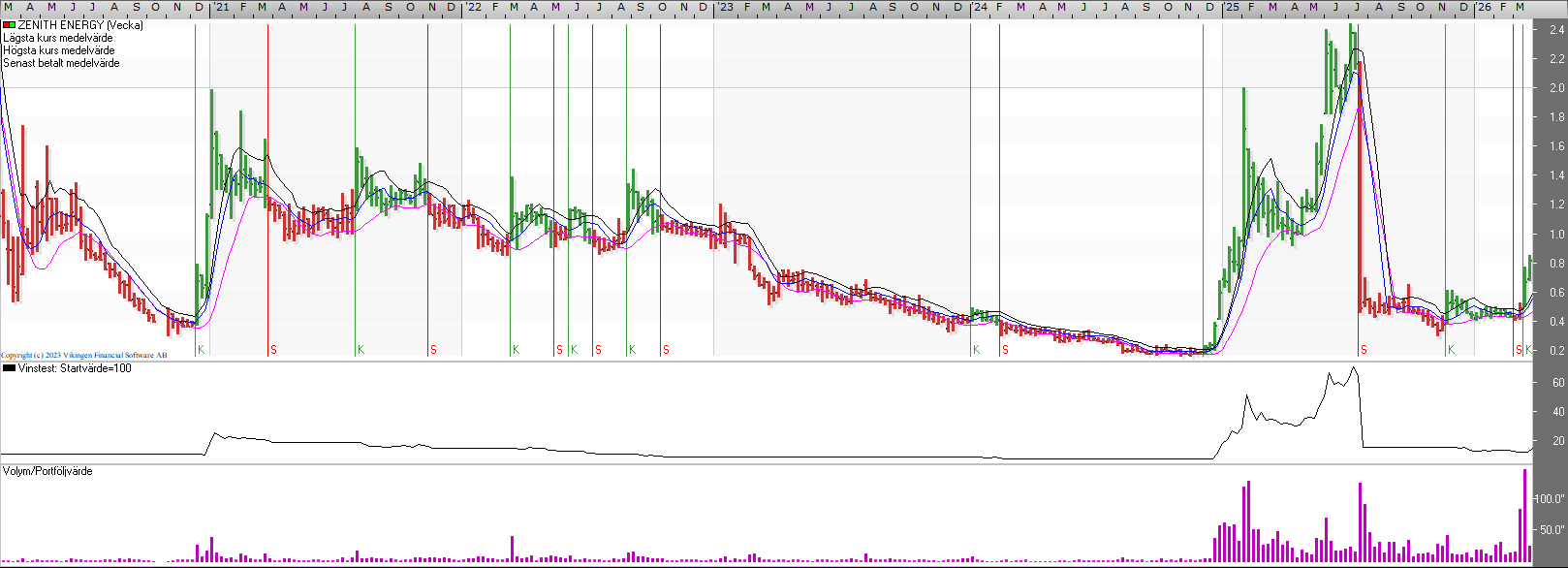Click the red S sell marker below the 2025 price crash
This screenshot has height=568, width=1568.
1364,350
